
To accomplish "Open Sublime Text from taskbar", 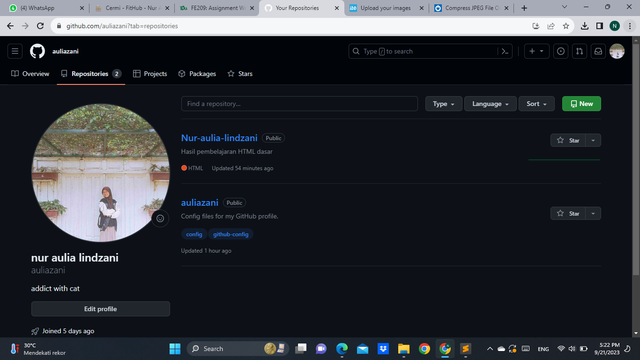I will (x=465, y=349).
